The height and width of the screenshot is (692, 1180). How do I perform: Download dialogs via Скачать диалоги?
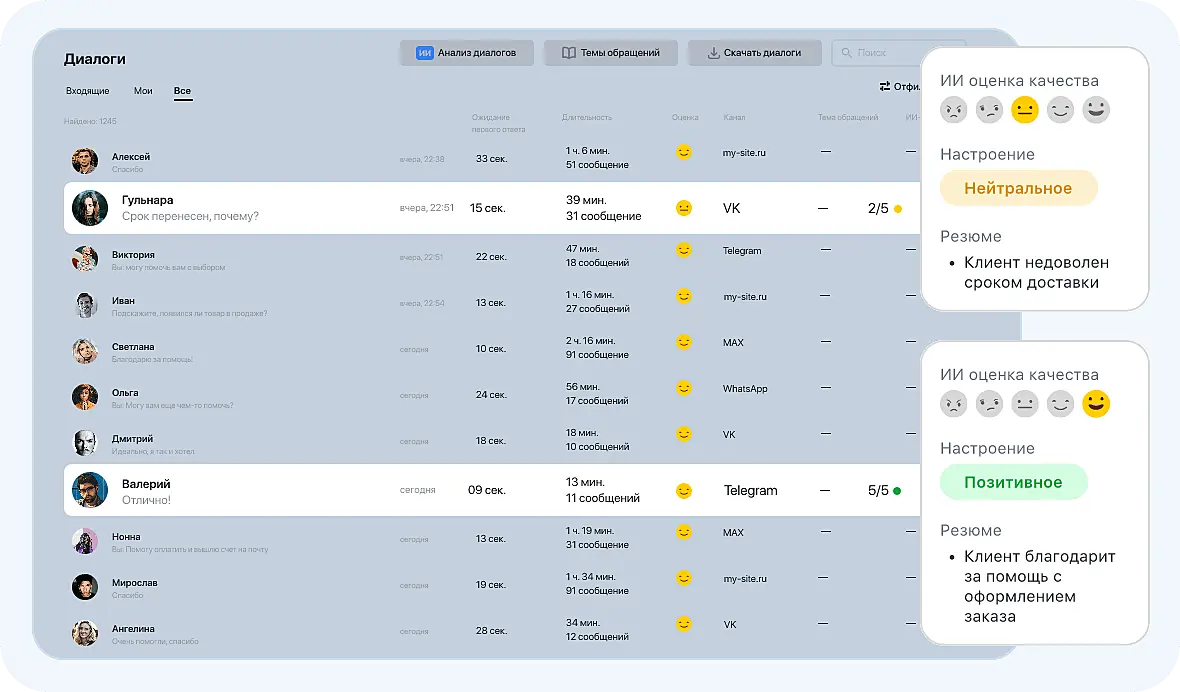(754, 53)
